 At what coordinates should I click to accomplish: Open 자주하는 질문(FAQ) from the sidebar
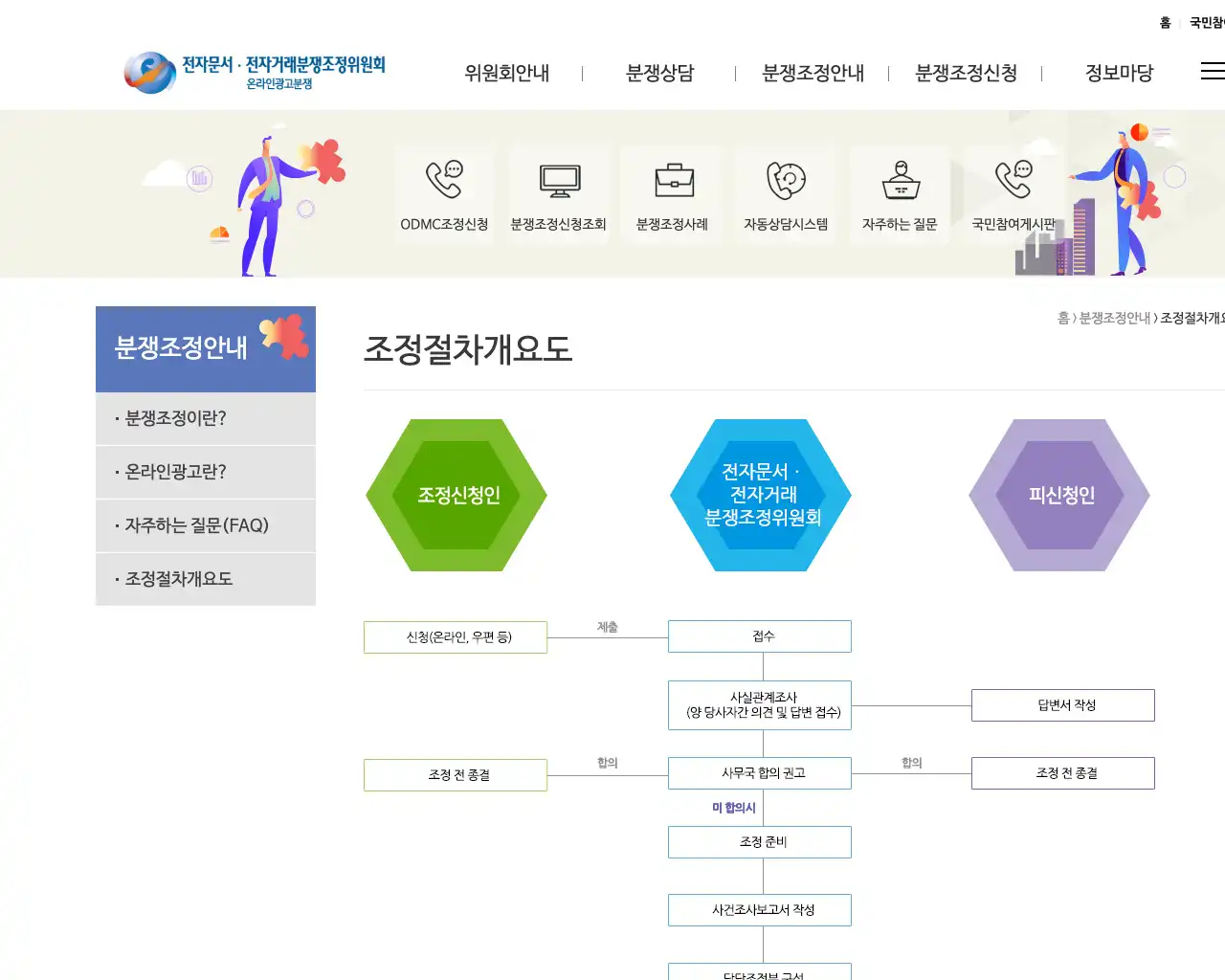tap(196, 525)
